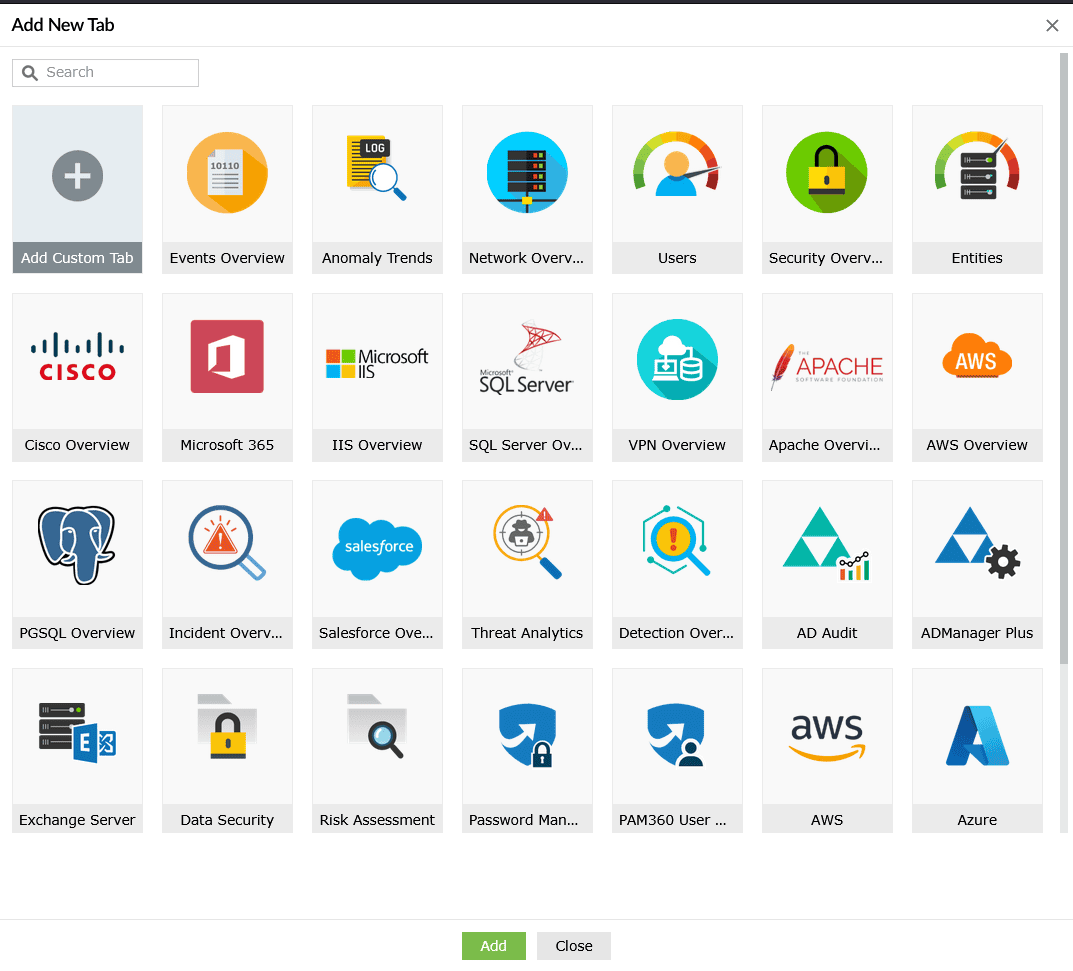Dismiss dialog with the X icon
Screen dimensions: 1073x971
pyautogui.click(x=1052, y=25)
